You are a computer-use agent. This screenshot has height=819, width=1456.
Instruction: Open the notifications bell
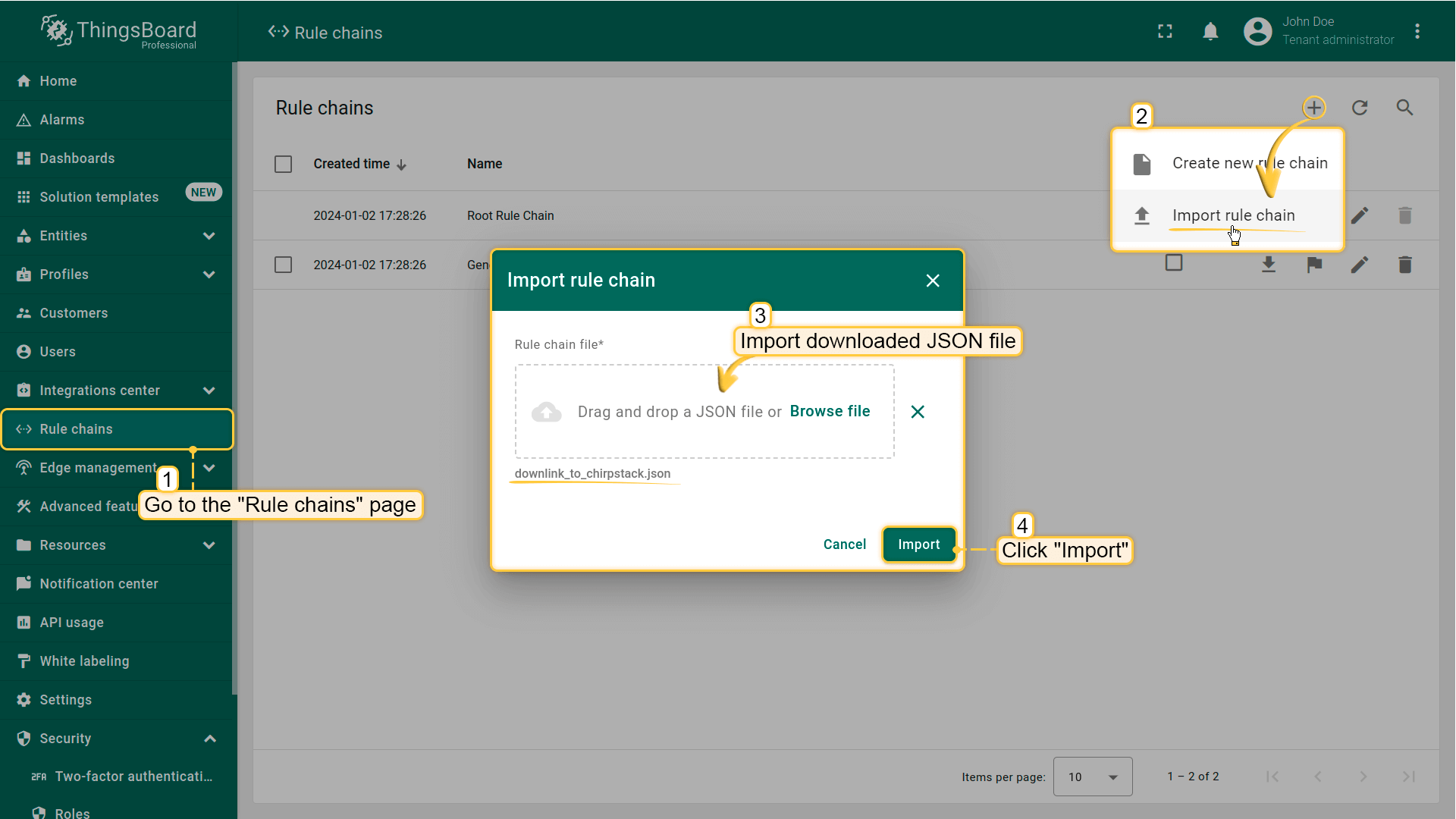1210,31
